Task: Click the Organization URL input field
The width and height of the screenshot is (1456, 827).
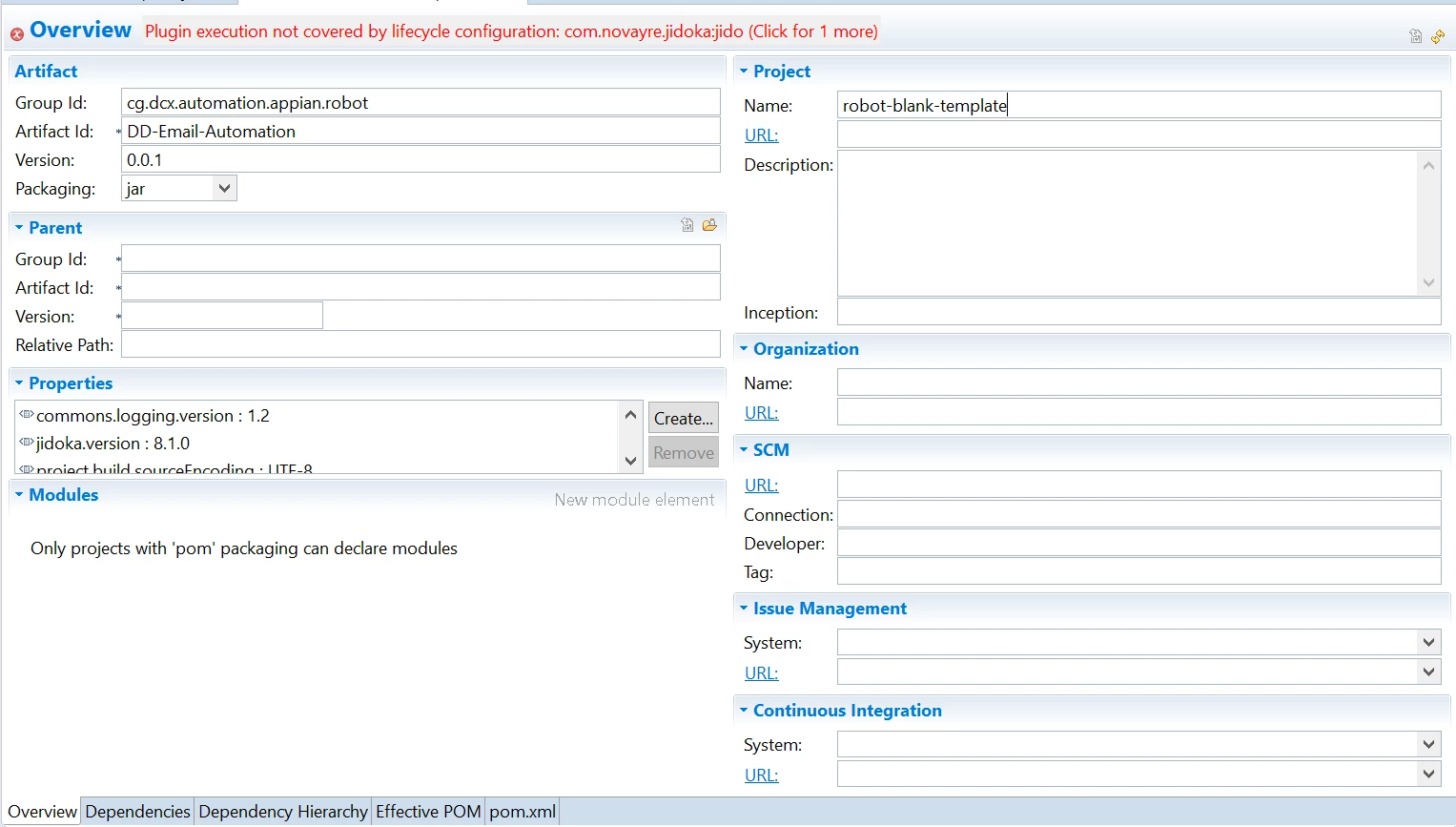Action: pyautogui.click(x=1138, y=412)
